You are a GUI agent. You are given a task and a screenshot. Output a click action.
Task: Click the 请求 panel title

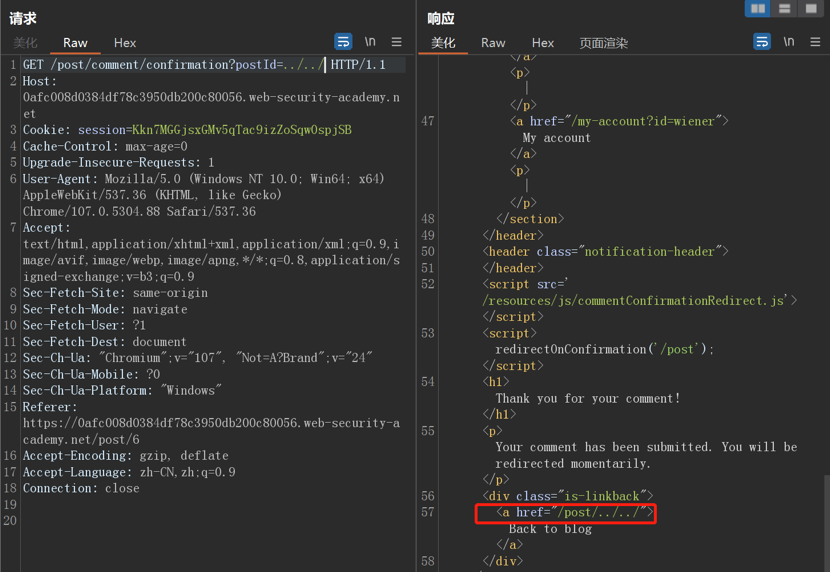(23, 19)
